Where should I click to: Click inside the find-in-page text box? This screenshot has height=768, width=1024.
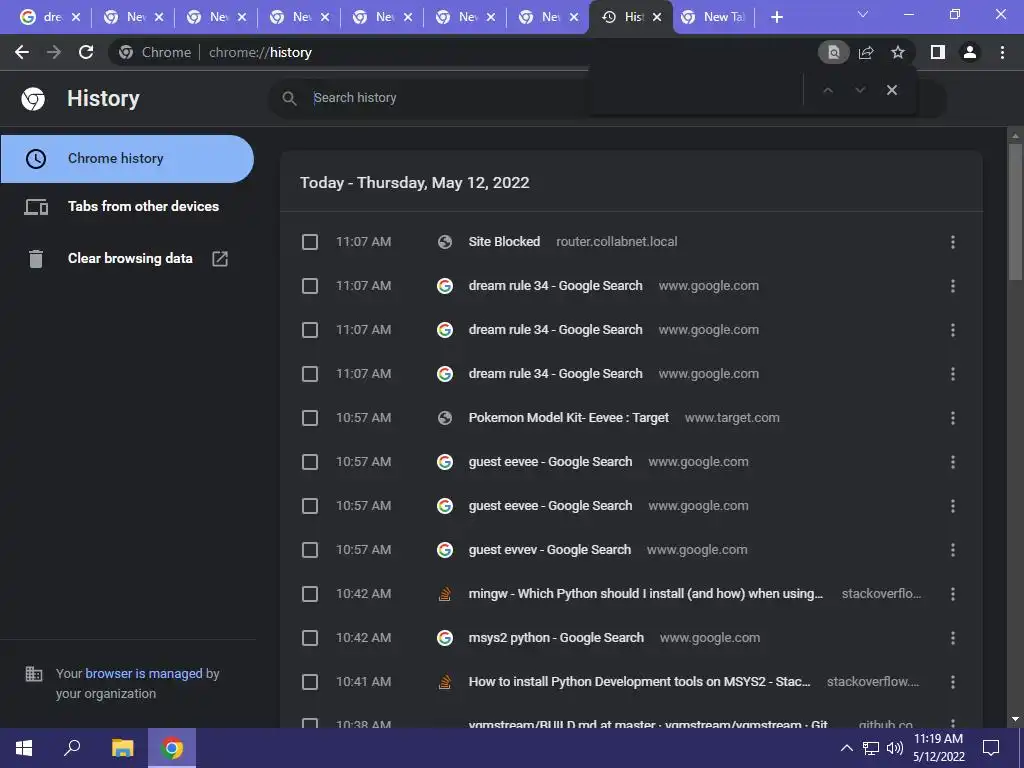697,90
